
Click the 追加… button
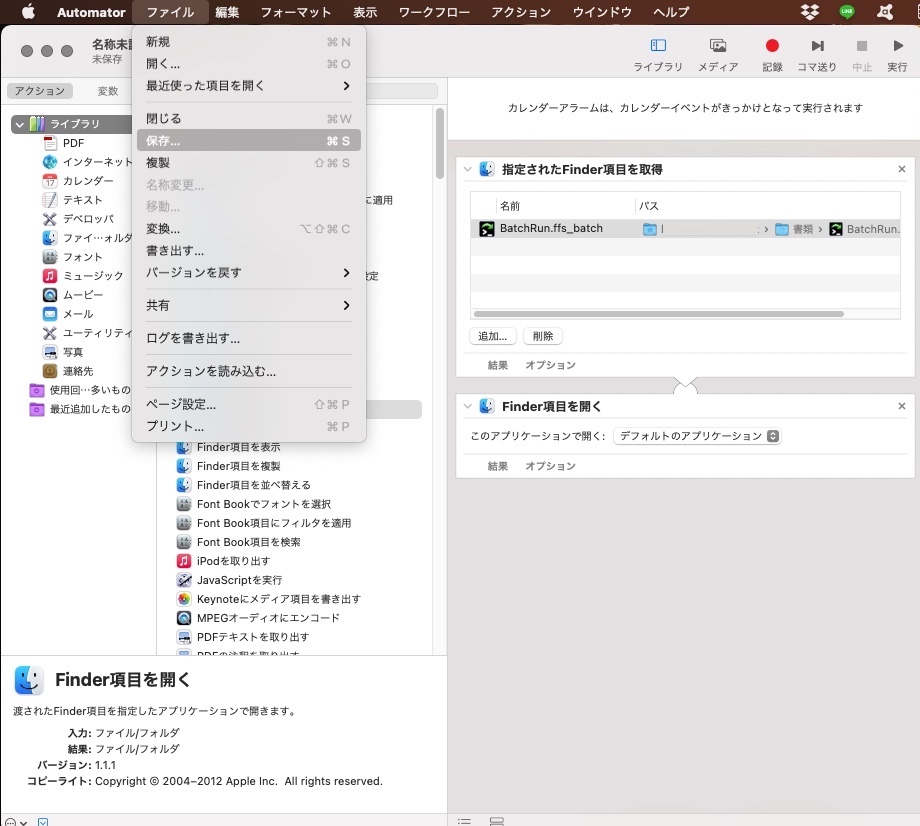point(493,336)
